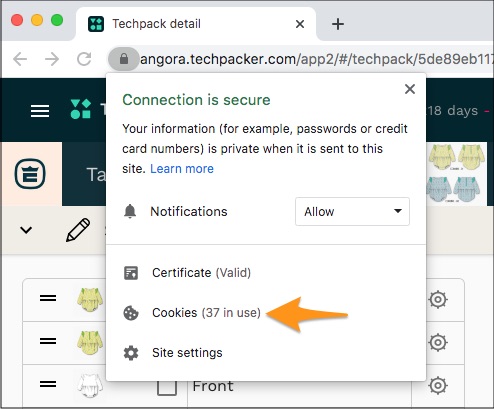Open the archive box sidebar icon

coord(30,174)
